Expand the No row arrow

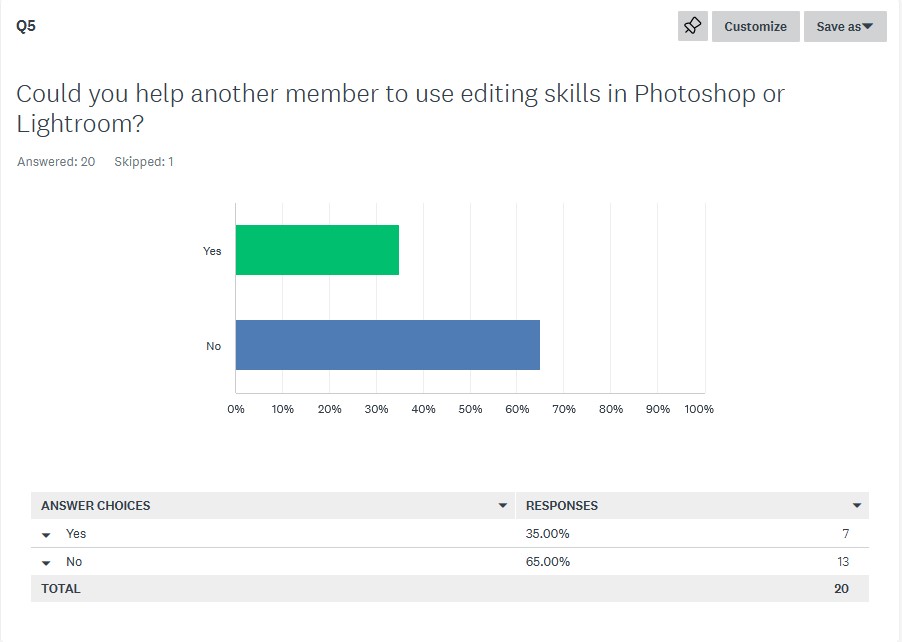point(46,563)
